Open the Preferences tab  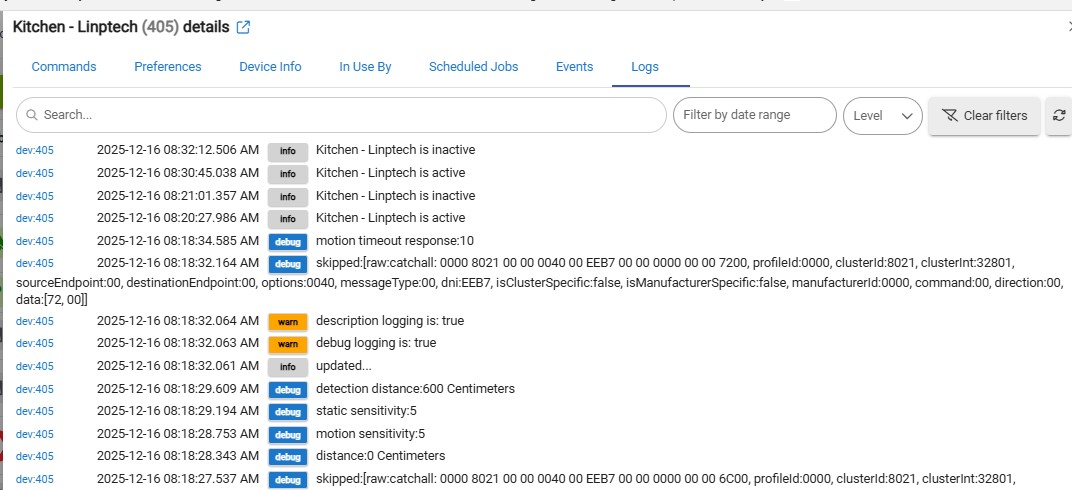point(168,67)
